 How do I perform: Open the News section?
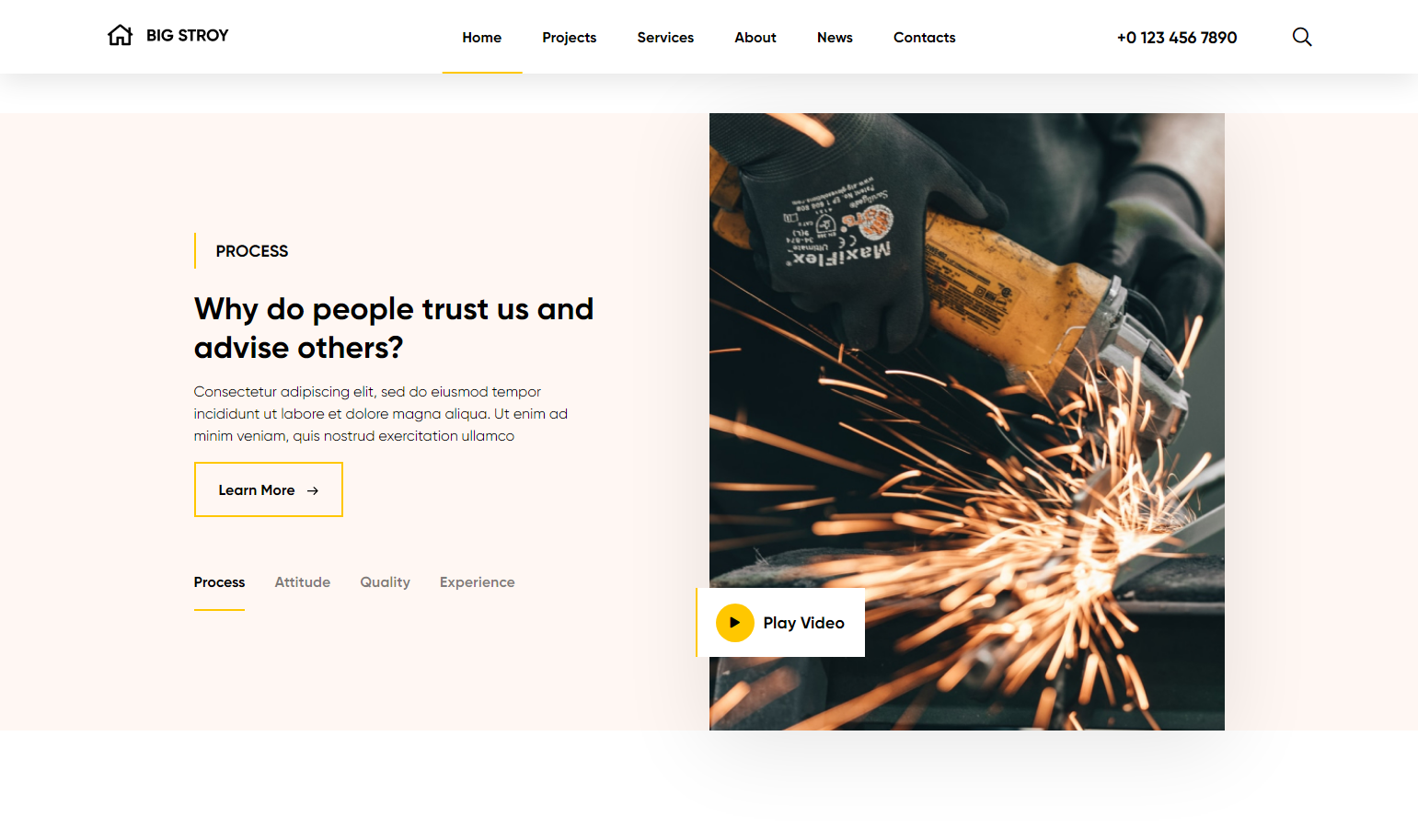pyautogui.click(x=835, y=38)
